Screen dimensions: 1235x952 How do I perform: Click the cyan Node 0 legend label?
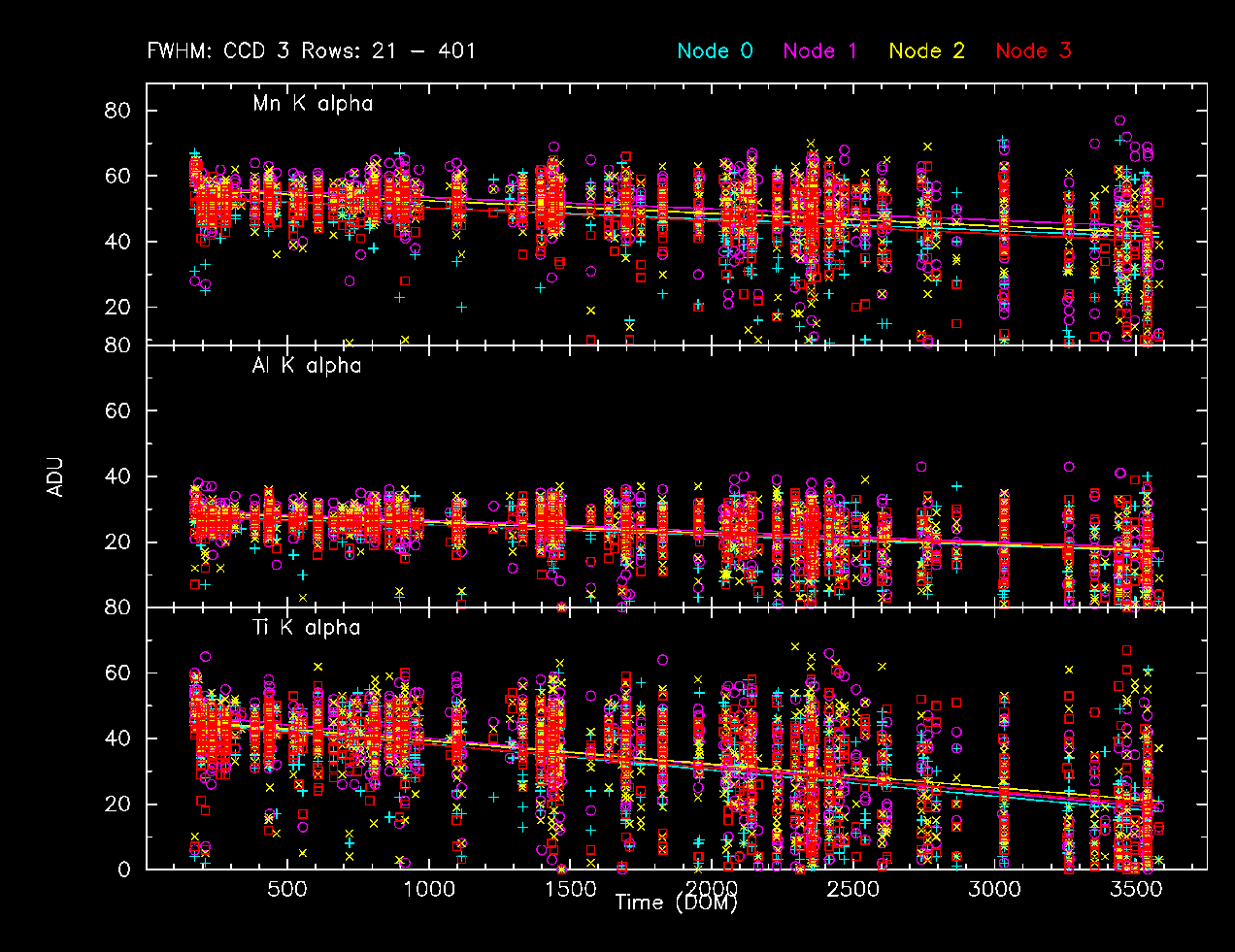click(715, 50)
